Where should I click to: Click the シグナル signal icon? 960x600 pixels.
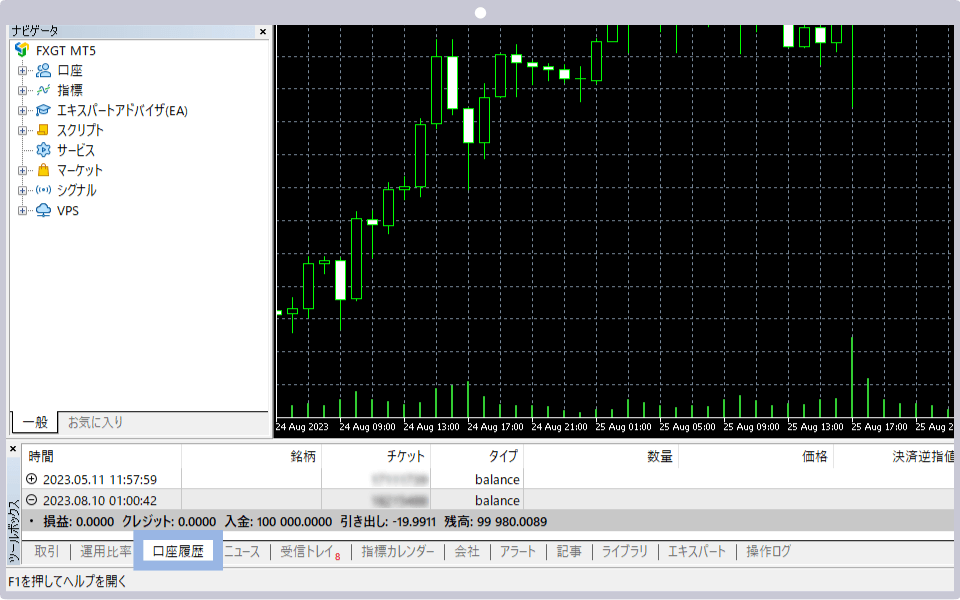point(43,190)
